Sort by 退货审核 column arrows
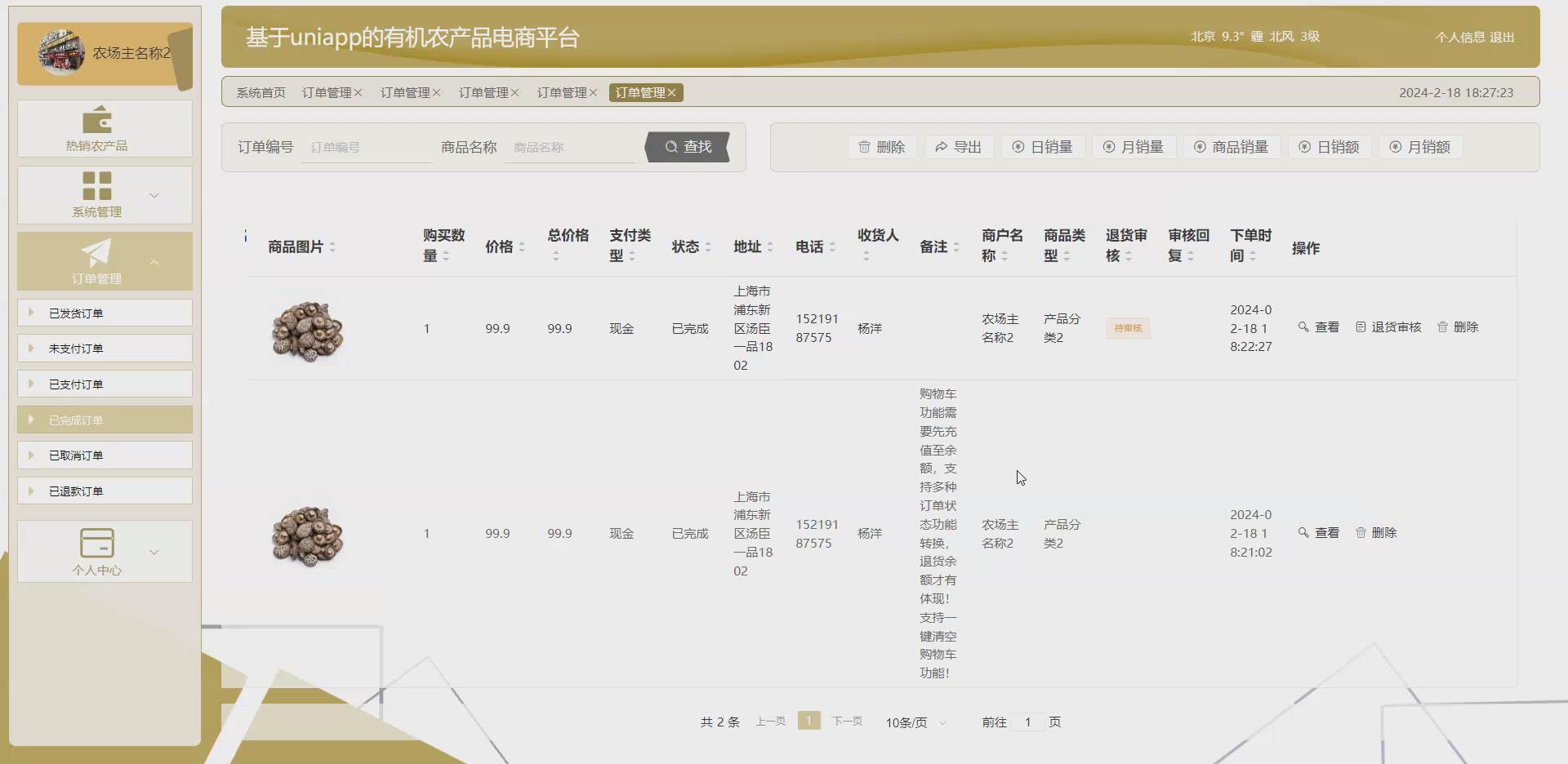Screen dimensions: 1568x764 [1129, 256]
